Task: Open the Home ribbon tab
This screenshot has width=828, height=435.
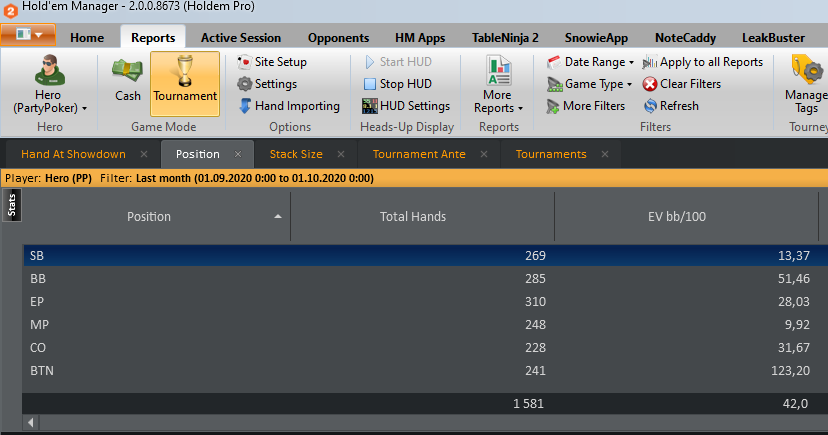Action: tap(87, 38)
